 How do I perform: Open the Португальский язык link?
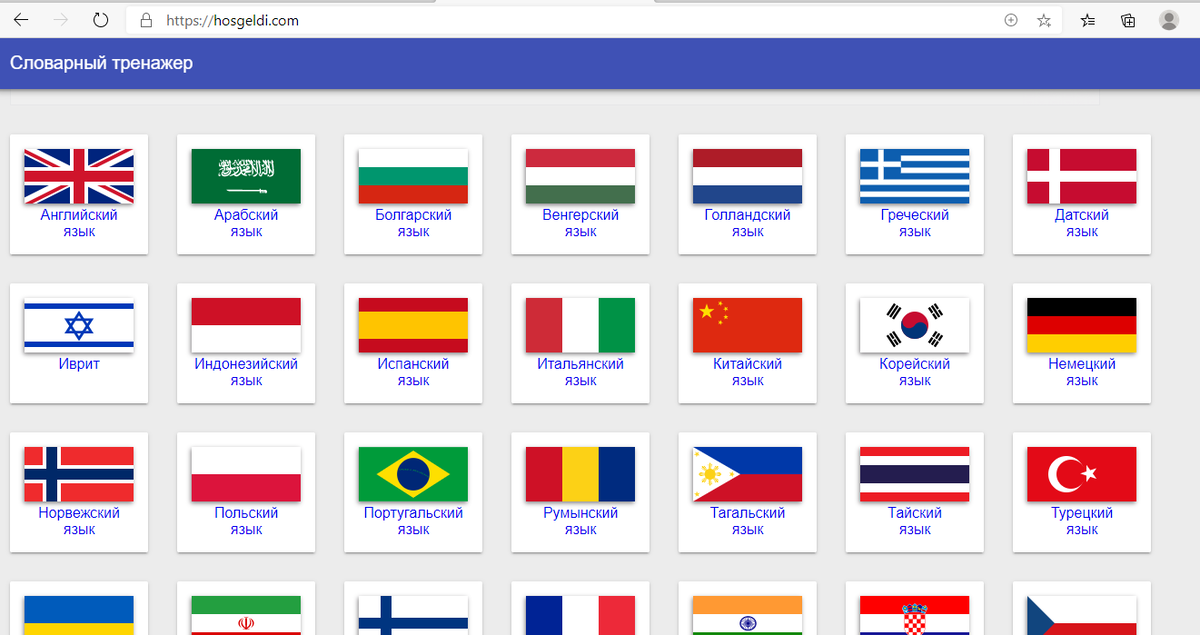(413, 521)
